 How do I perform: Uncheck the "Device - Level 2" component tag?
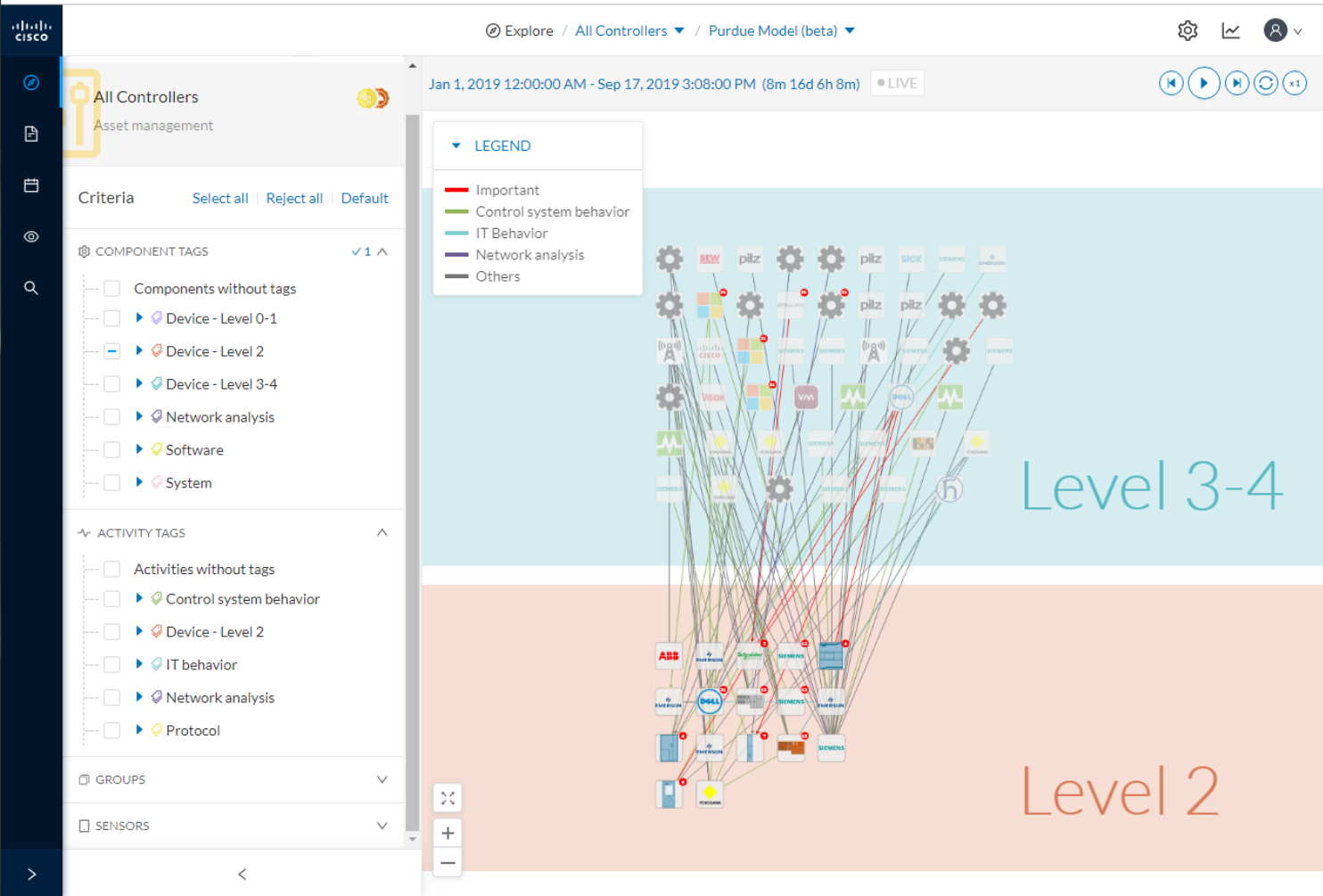click(111, 350)
